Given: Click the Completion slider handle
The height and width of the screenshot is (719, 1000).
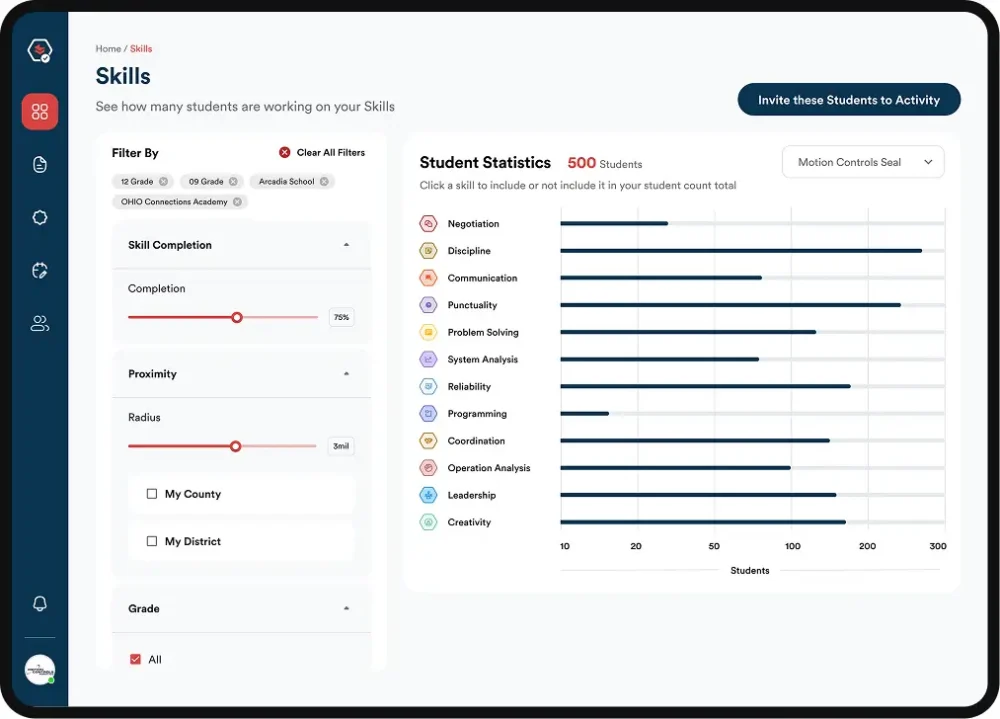Looking at the screenshot, I should point(237,317).
